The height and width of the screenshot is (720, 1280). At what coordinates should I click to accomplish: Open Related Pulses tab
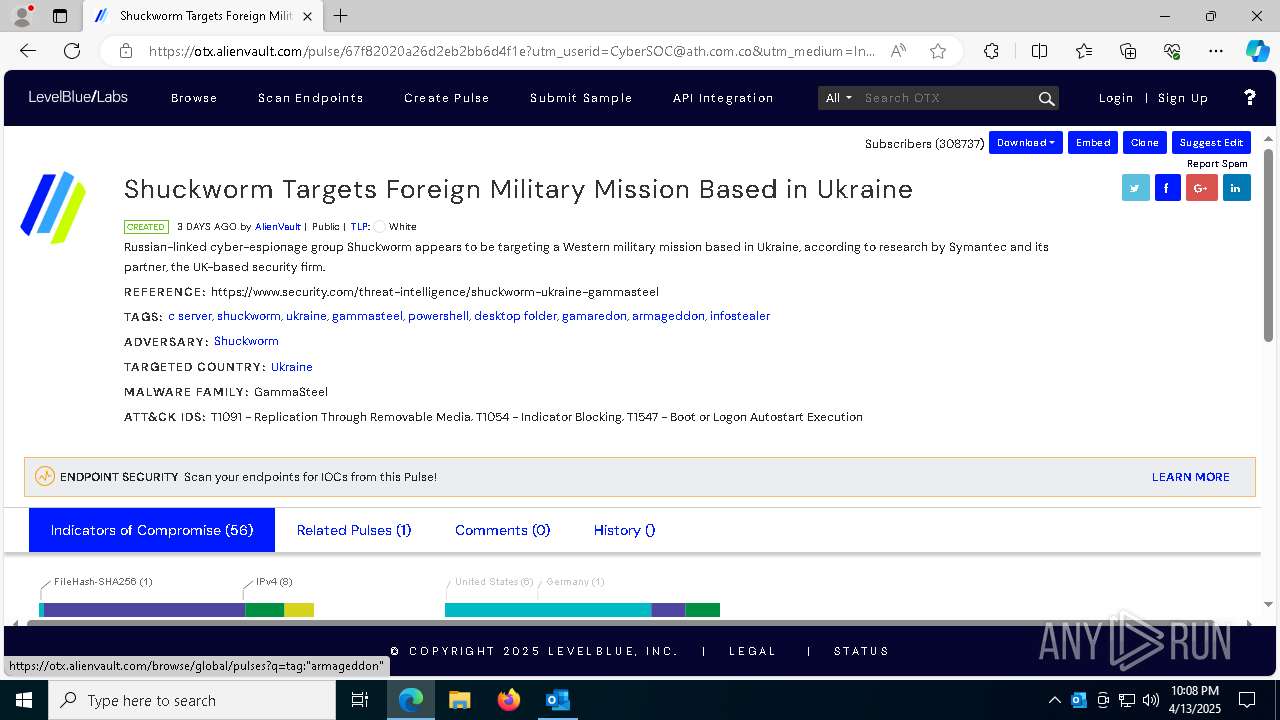354,530
